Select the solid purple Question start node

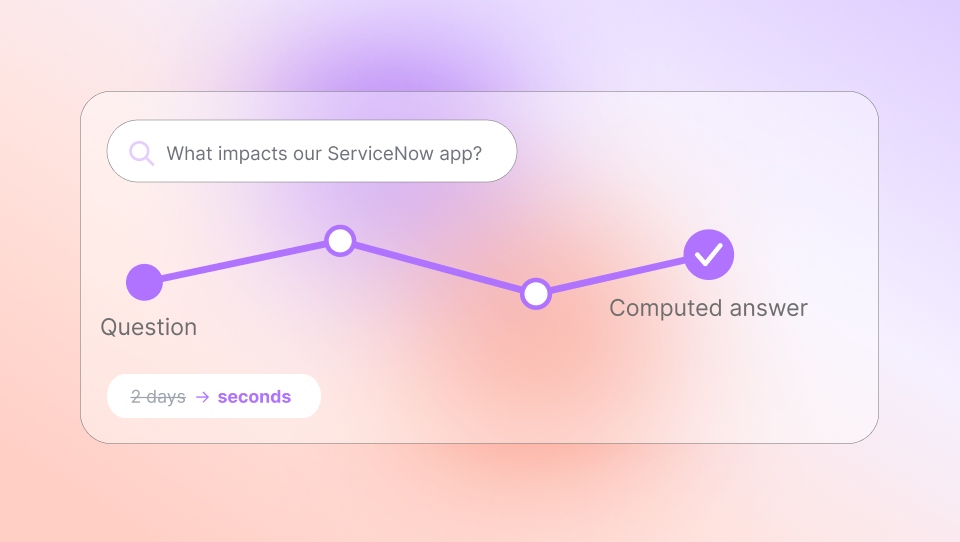click(x=144, y=282)
